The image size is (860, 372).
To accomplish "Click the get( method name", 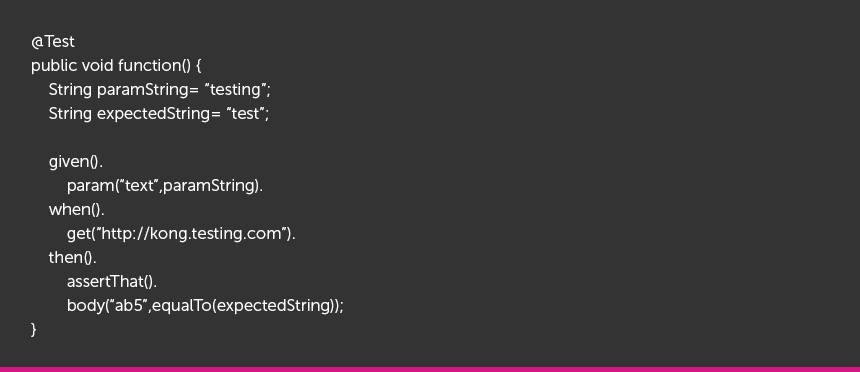I will [81, 234].
